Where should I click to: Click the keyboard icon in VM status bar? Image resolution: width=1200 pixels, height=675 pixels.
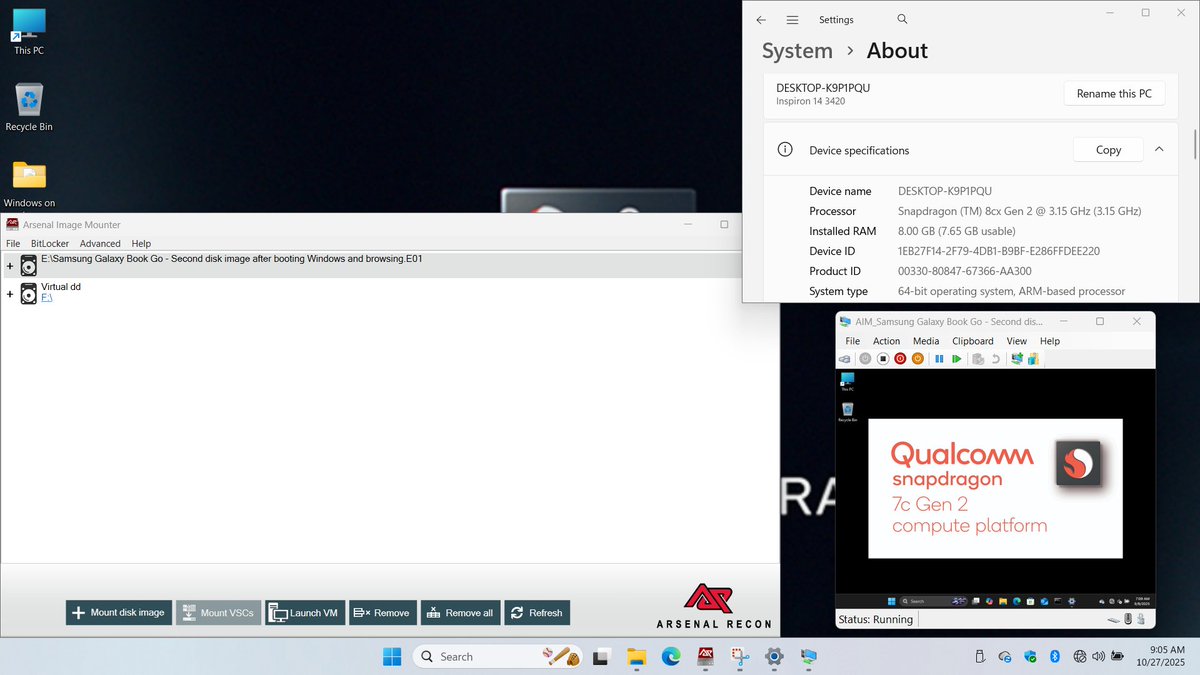click(1112, 619)
